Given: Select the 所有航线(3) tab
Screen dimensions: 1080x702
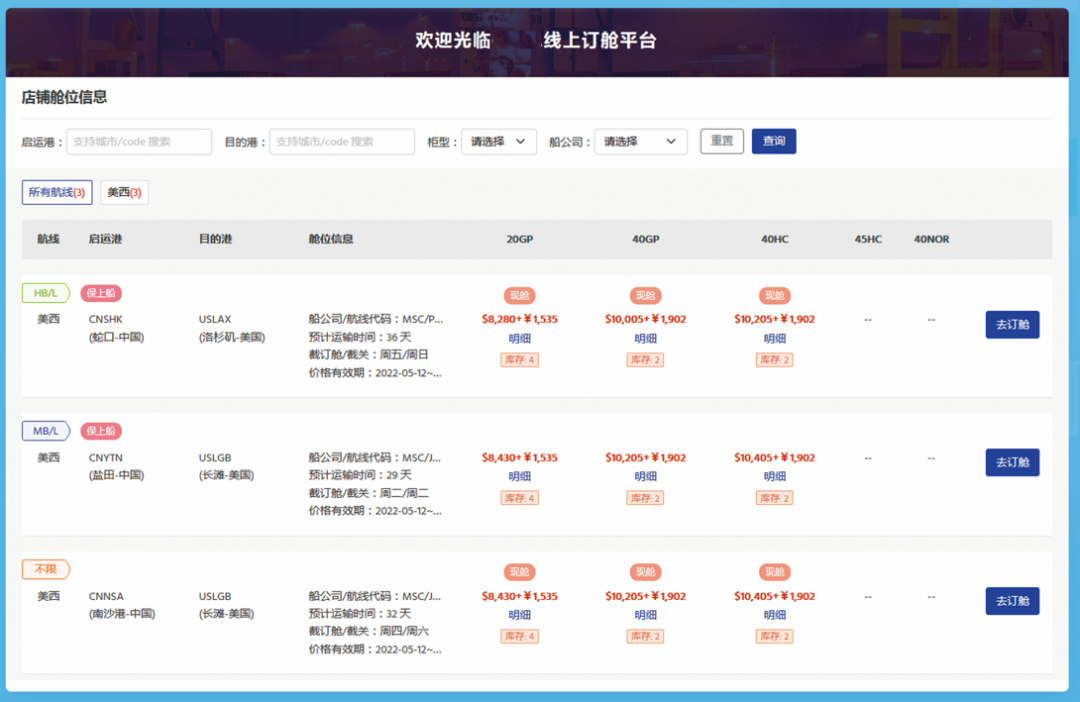Looking at the screenshot, I should [57, 190].
